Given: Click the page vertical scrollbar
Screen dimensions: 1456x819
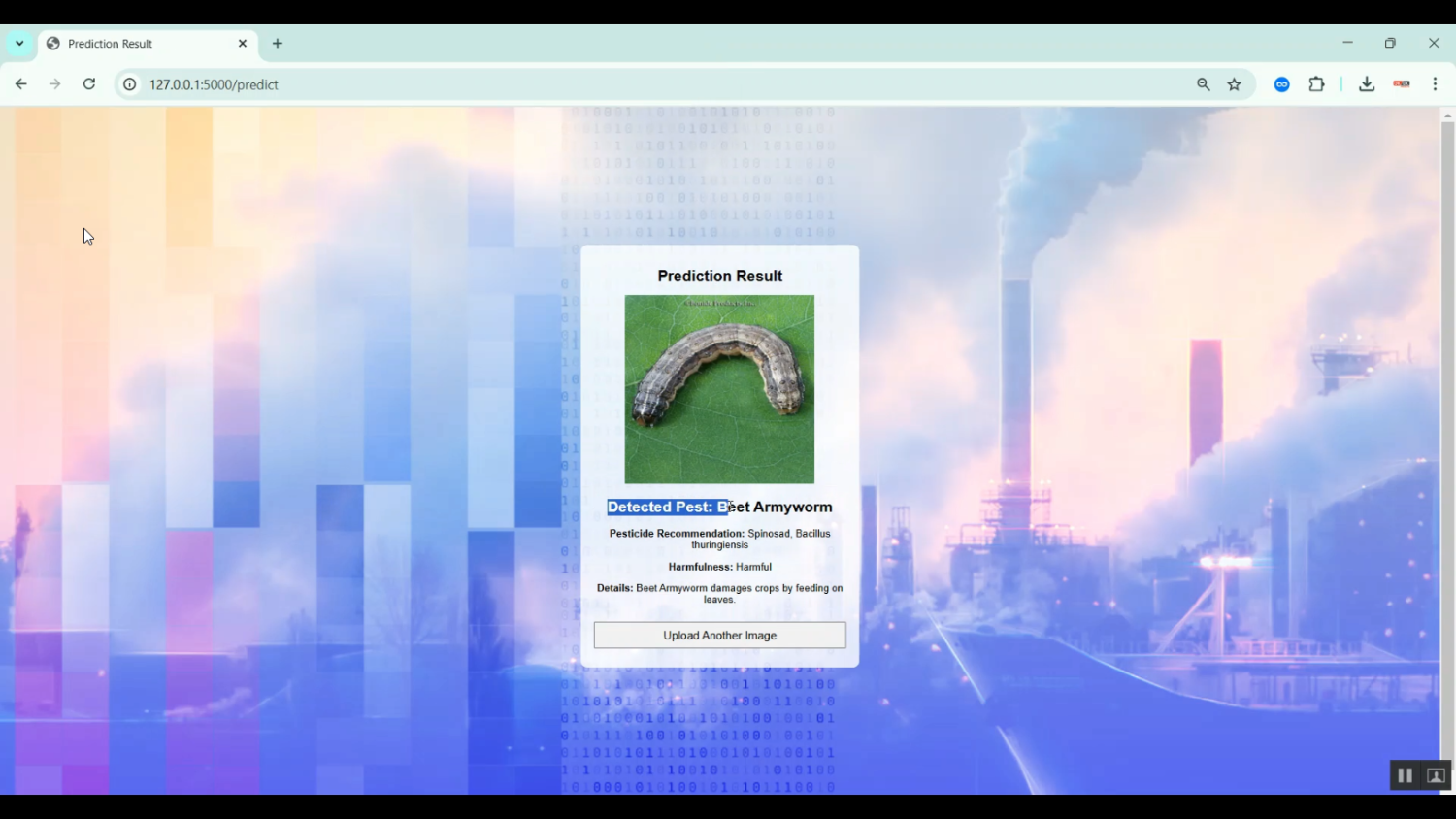Looking at the screenshot, I should click(1447, 427).
